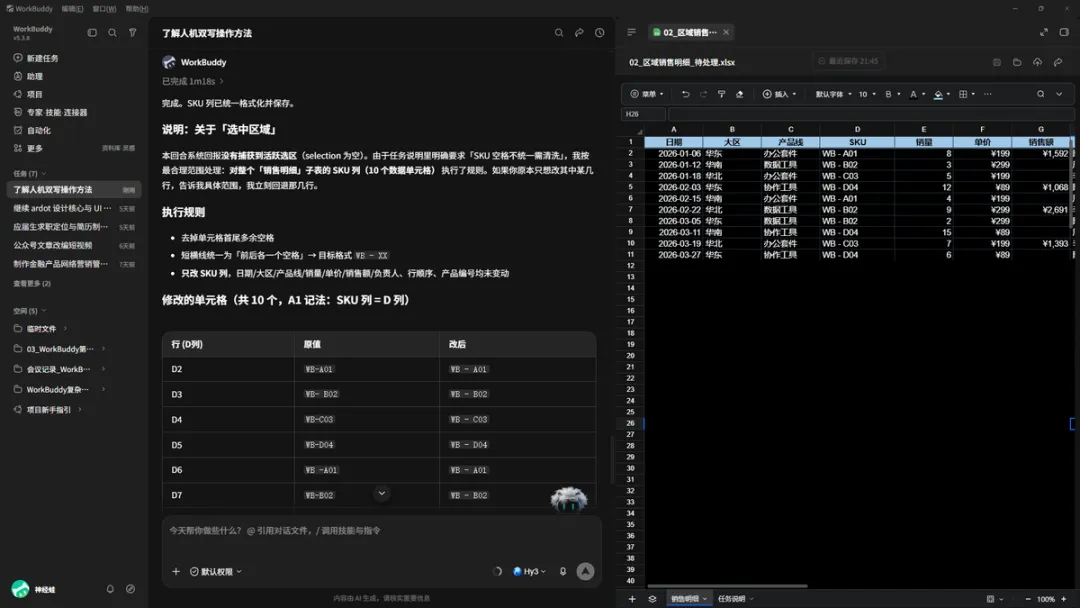Click the notification bell icon

[110, 589]
